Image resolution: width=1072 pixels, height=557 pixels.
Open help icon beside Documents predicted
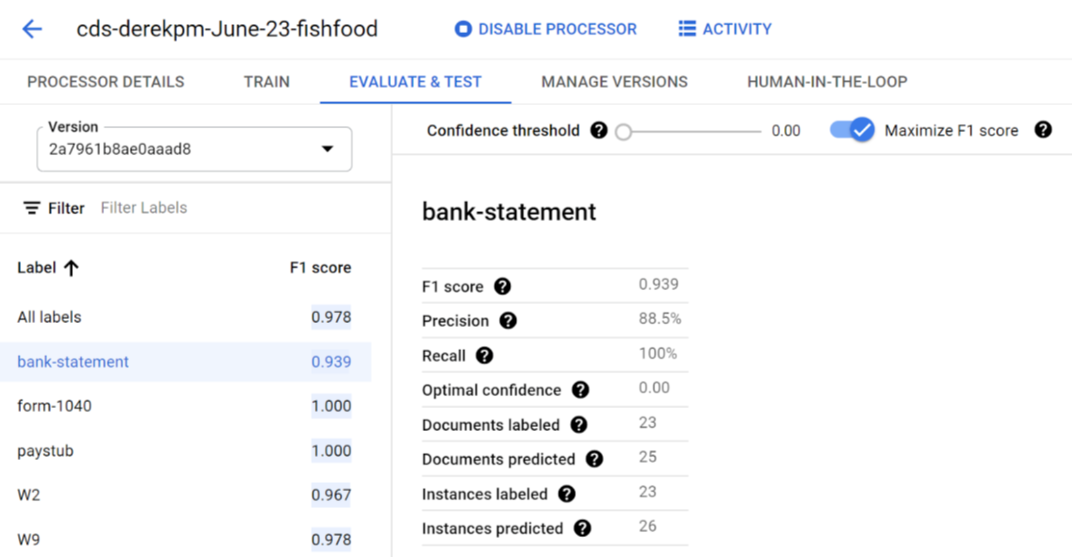tap(594, 459)
